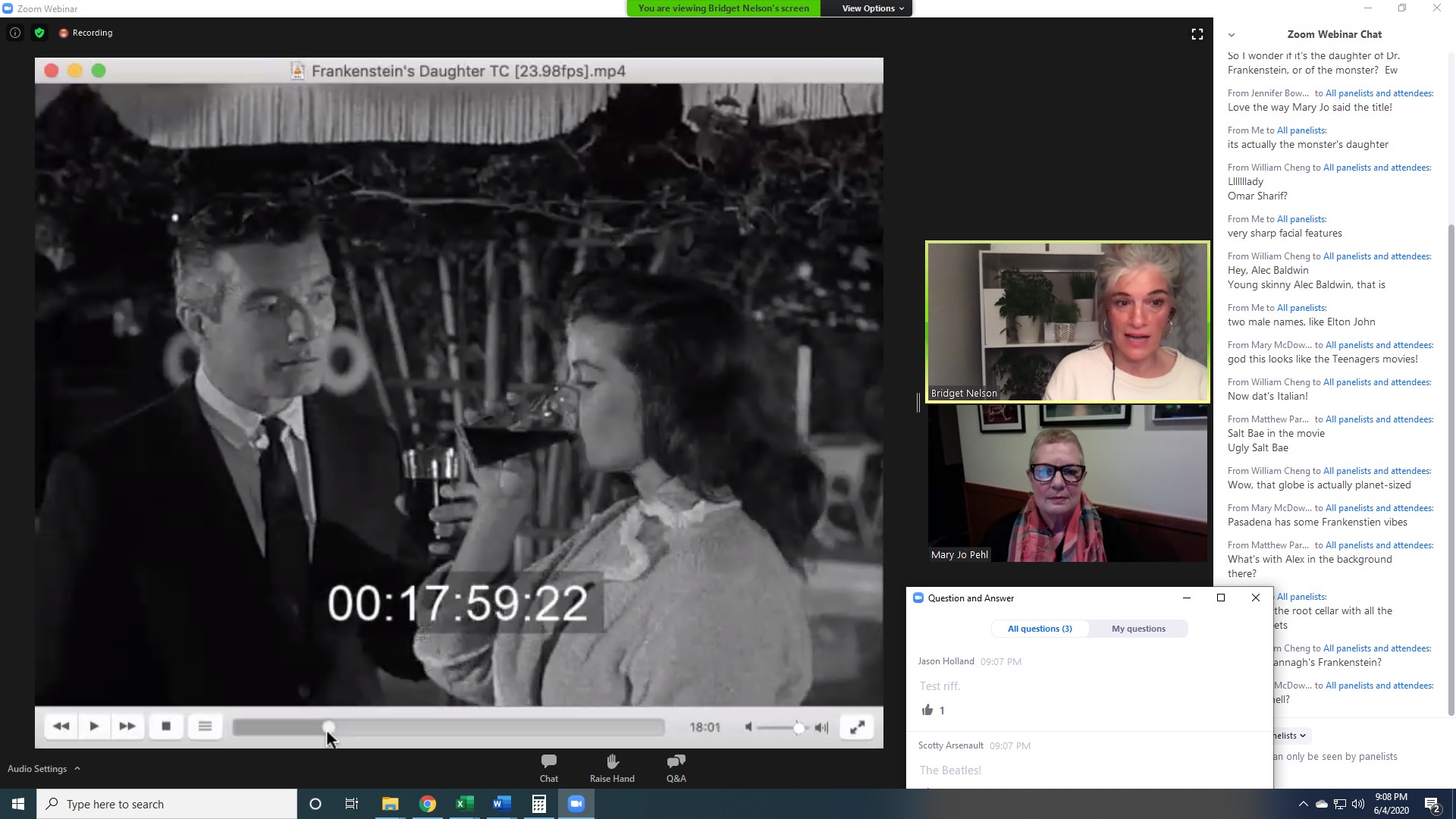This screenshot has height=819, width=1456.
Task: Open Chrome from the taskbar
Action: click(428, 804)
